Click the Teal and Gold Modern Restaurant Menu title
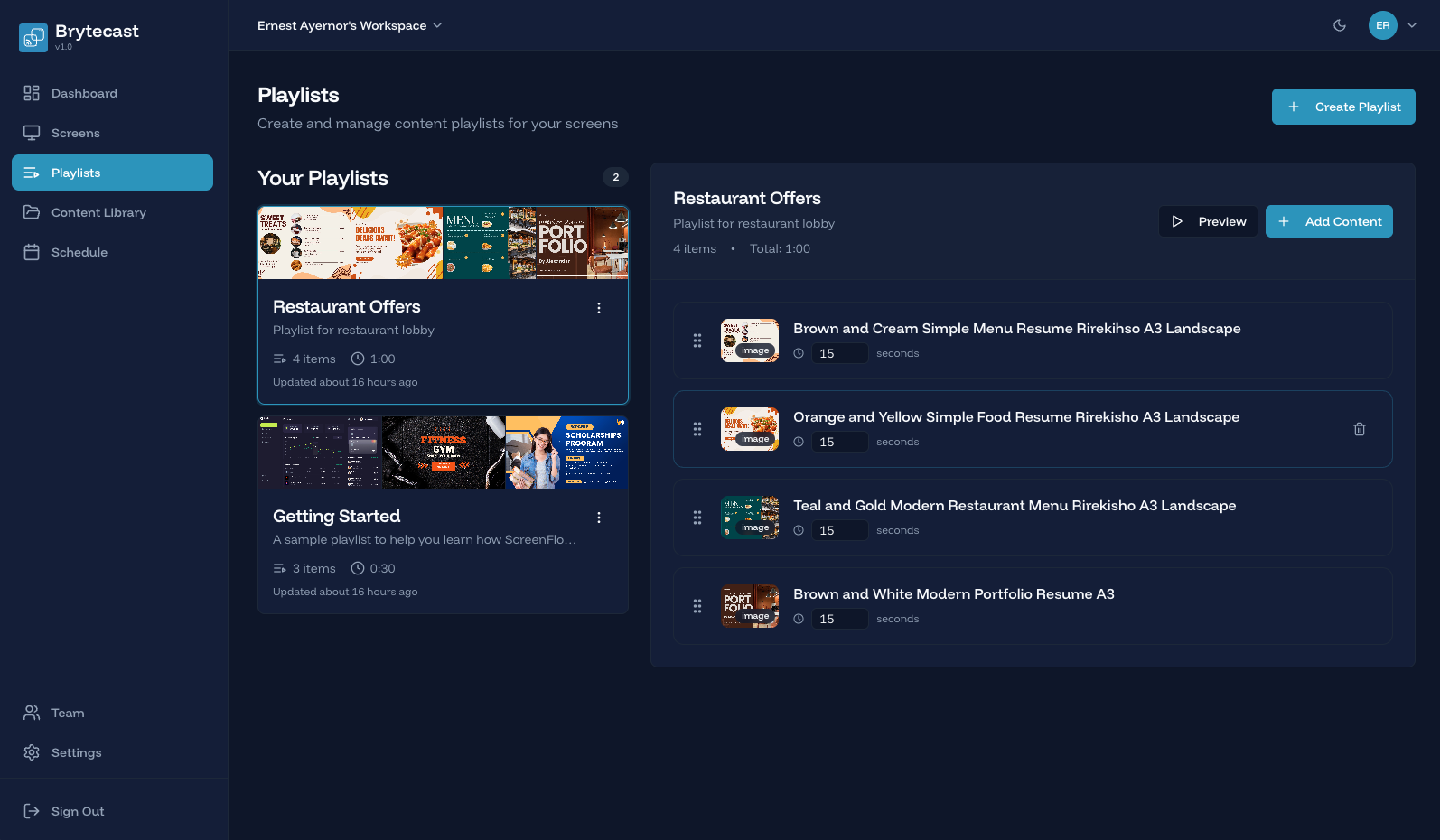The width and height of the screenshot is (1440, 840). (x=1015, y=505)
